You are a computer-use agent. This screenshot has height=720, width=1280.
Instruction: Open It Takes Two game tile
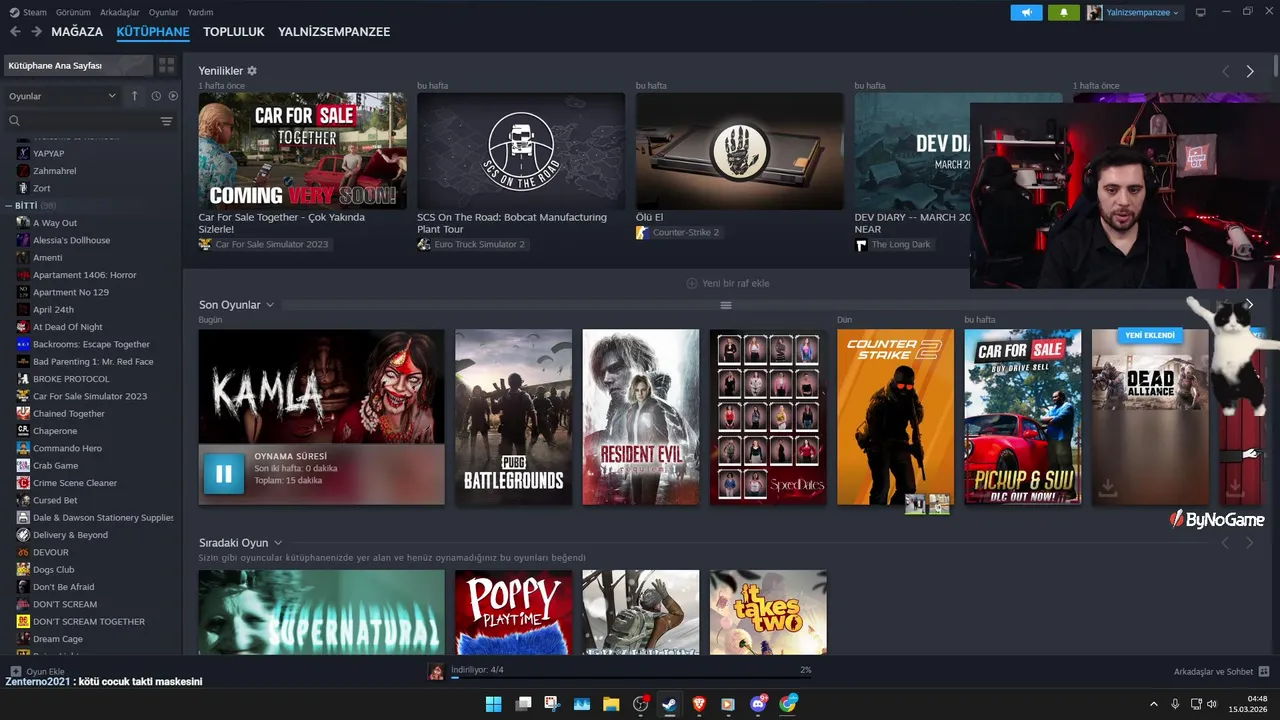768,612
